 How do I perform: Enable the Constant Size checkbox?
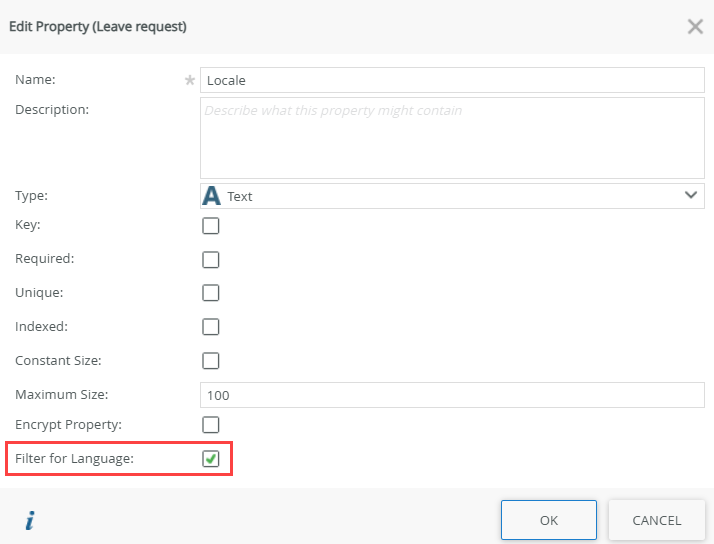[211, 360]
